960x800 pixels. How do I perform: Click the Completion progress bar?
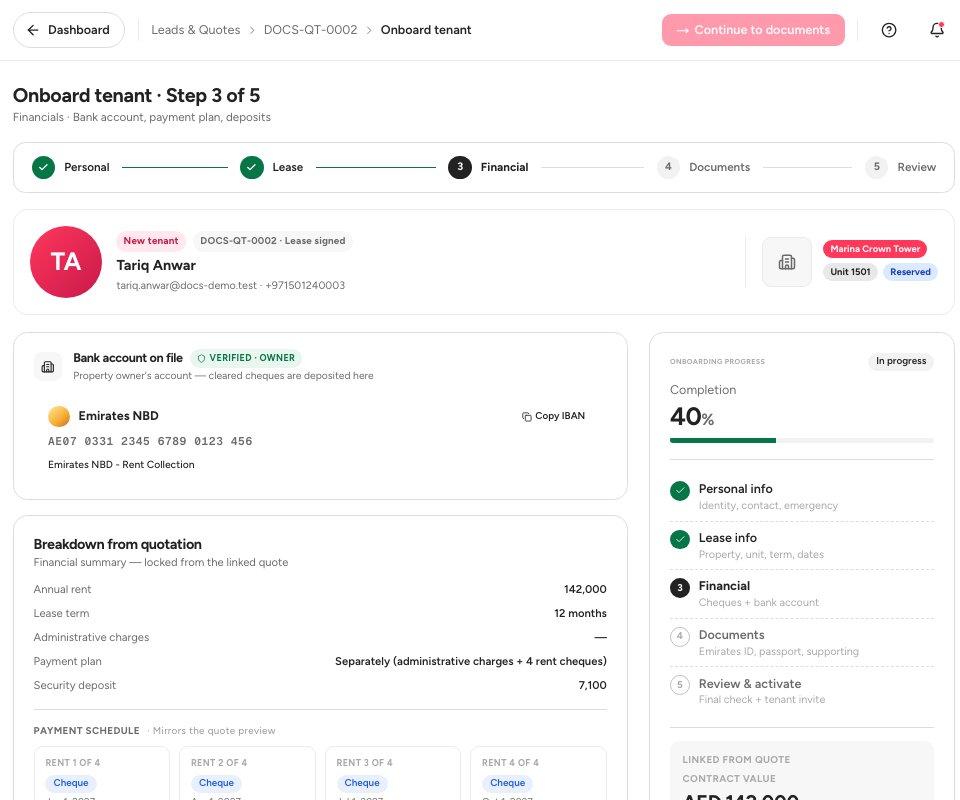(x=801, y=441)
